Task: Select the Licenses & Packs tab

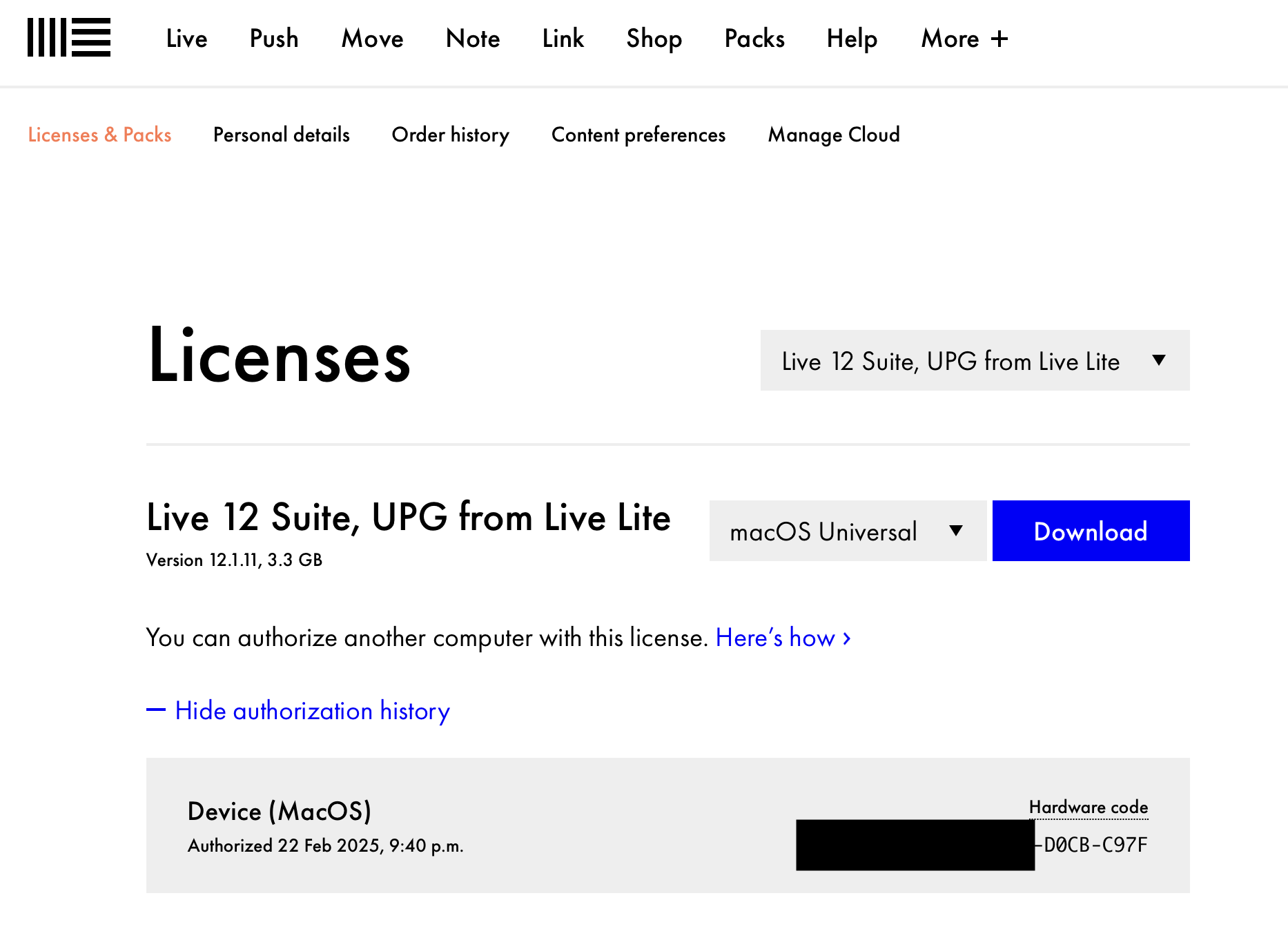Action: pos(99,135)
